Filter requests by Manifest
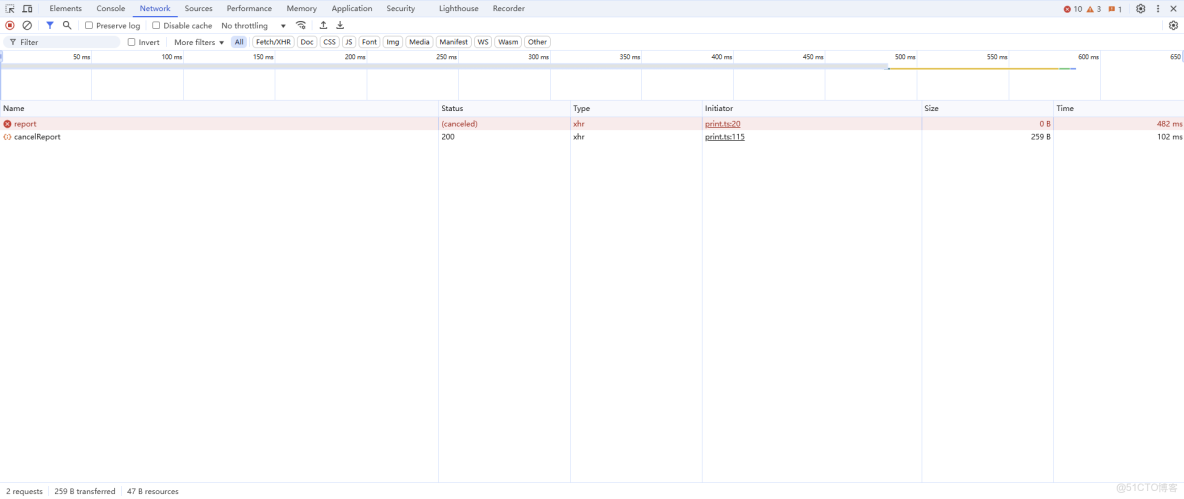Viewport: 1184px width, 499px height. coord(453,42)
